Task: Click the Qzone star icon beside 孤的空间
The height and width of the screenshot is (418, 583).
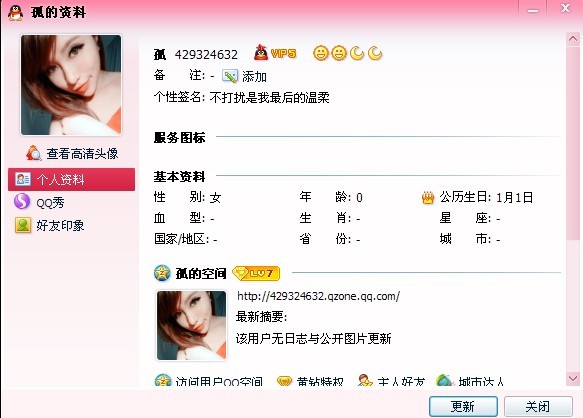Action: click(162, 273)
